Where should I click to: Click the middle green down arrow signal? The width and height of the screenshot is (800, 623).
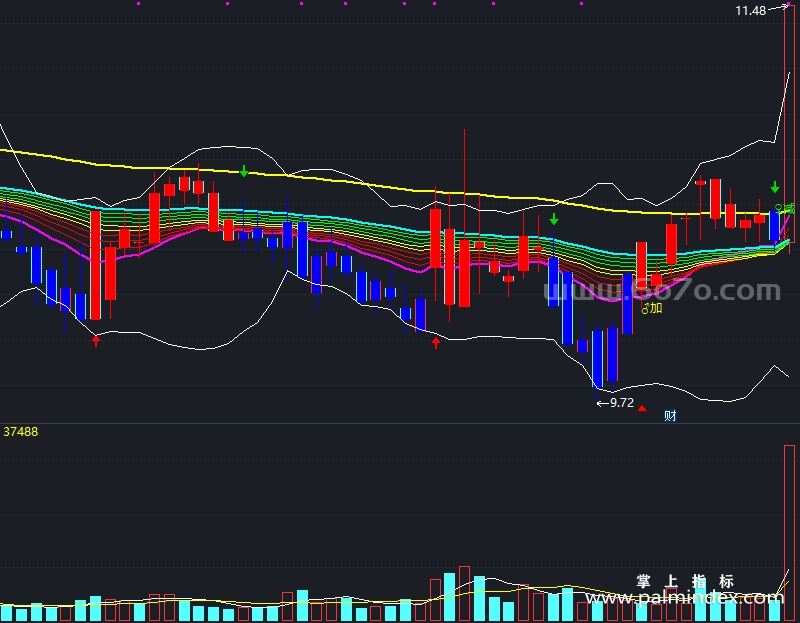pyautogui.click(x=554, y=219)
